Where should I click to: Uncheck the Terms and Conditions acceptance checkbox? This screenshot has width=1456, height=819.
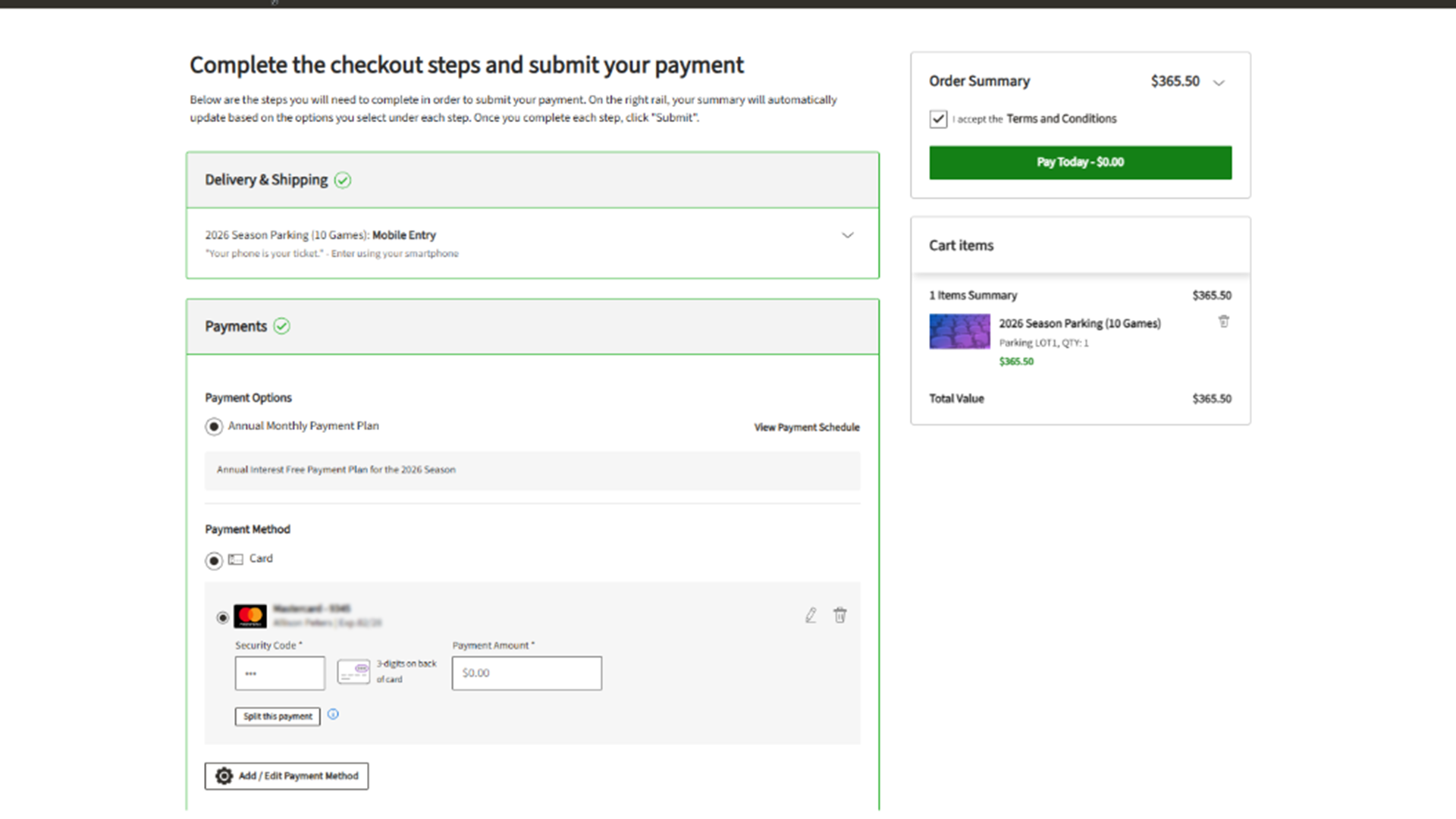point(938,119)
